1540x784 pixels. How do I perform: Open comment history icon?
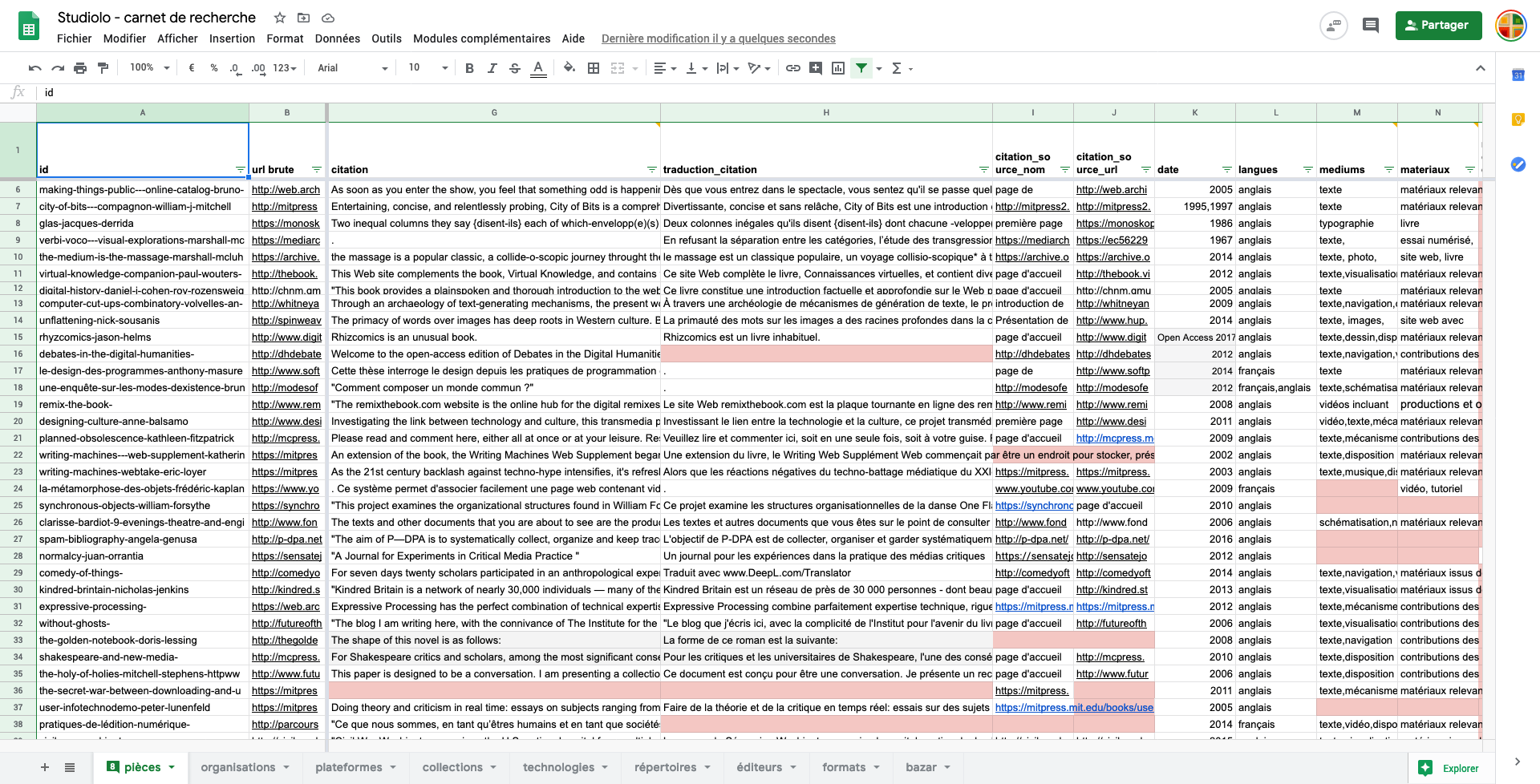point(1371,25)
